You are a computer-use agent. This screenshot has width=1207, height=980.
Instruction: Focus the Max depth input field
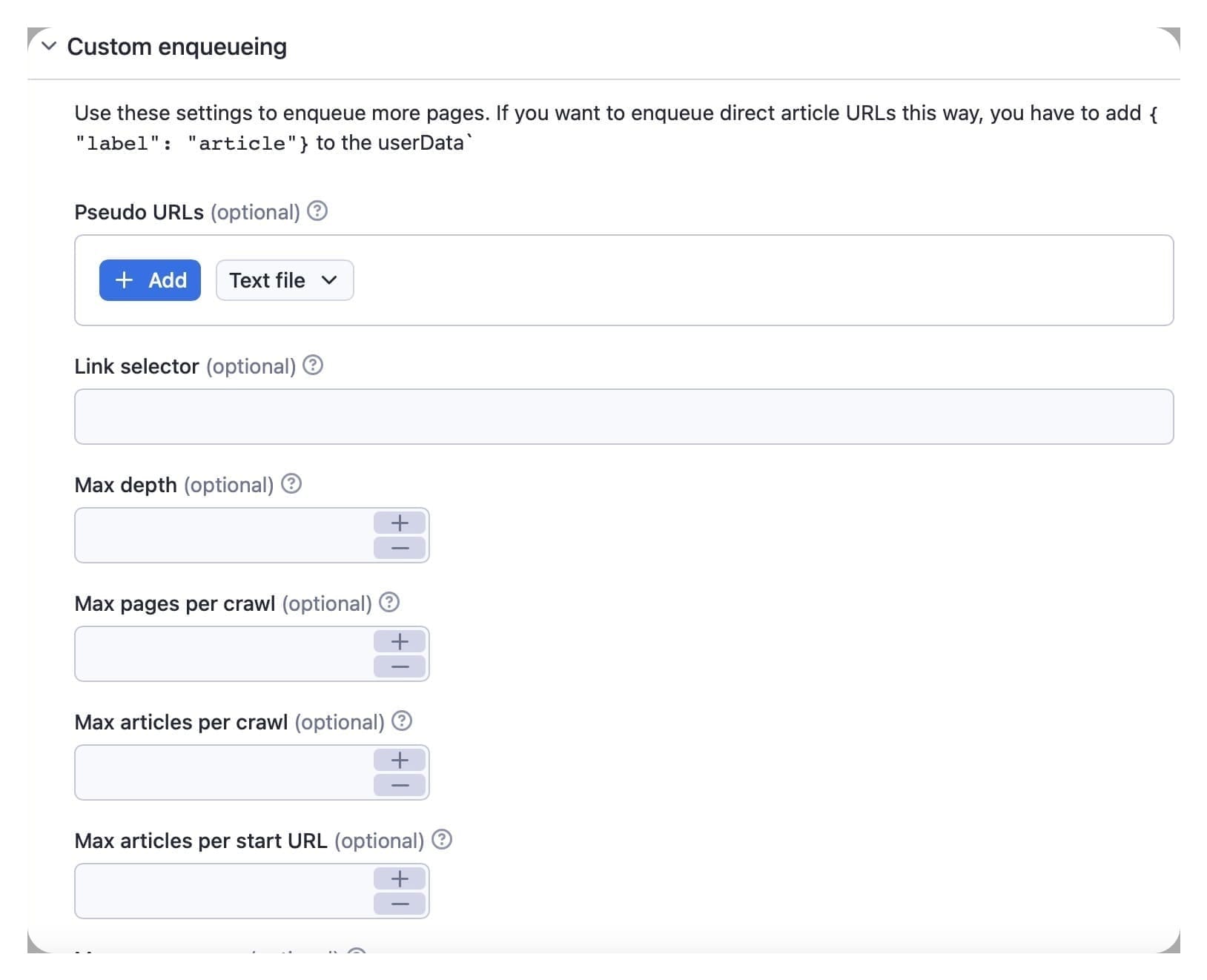222,535
